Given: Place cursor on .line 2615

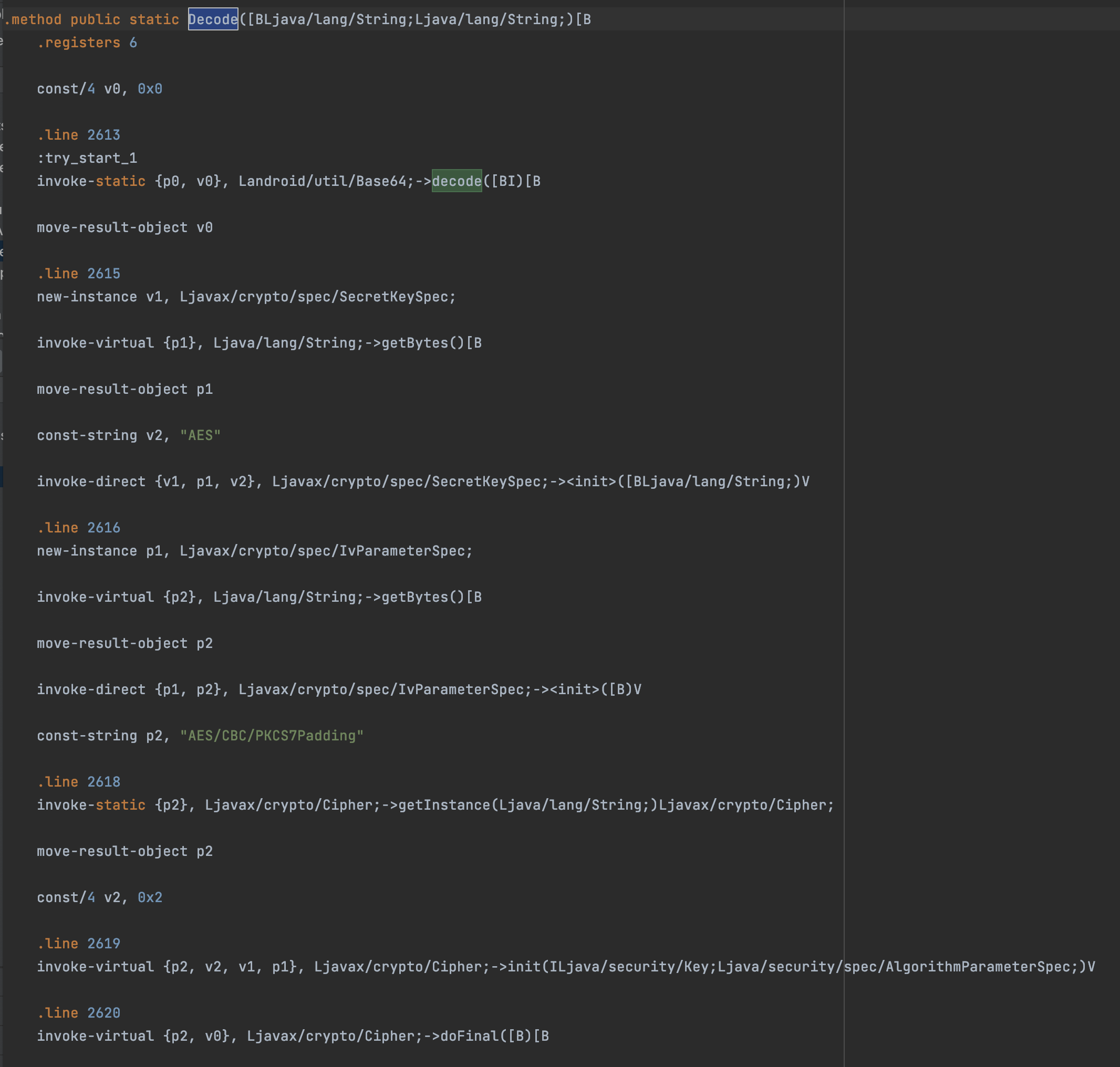Looking at the screenshot, I should click(x=79, y=274).
